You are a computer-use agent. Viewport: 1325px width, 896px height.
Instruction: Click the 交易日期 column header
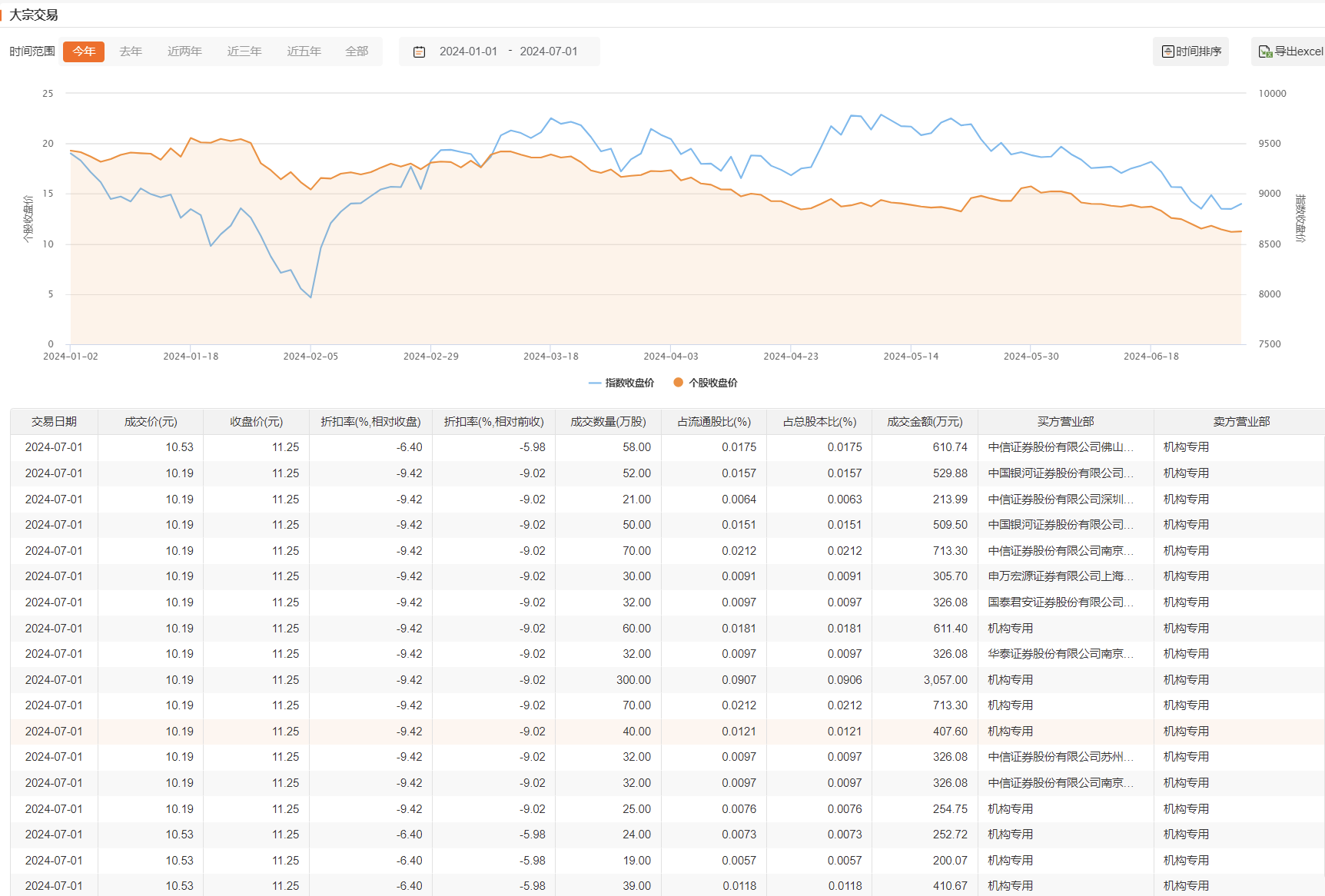coord(54,422)
